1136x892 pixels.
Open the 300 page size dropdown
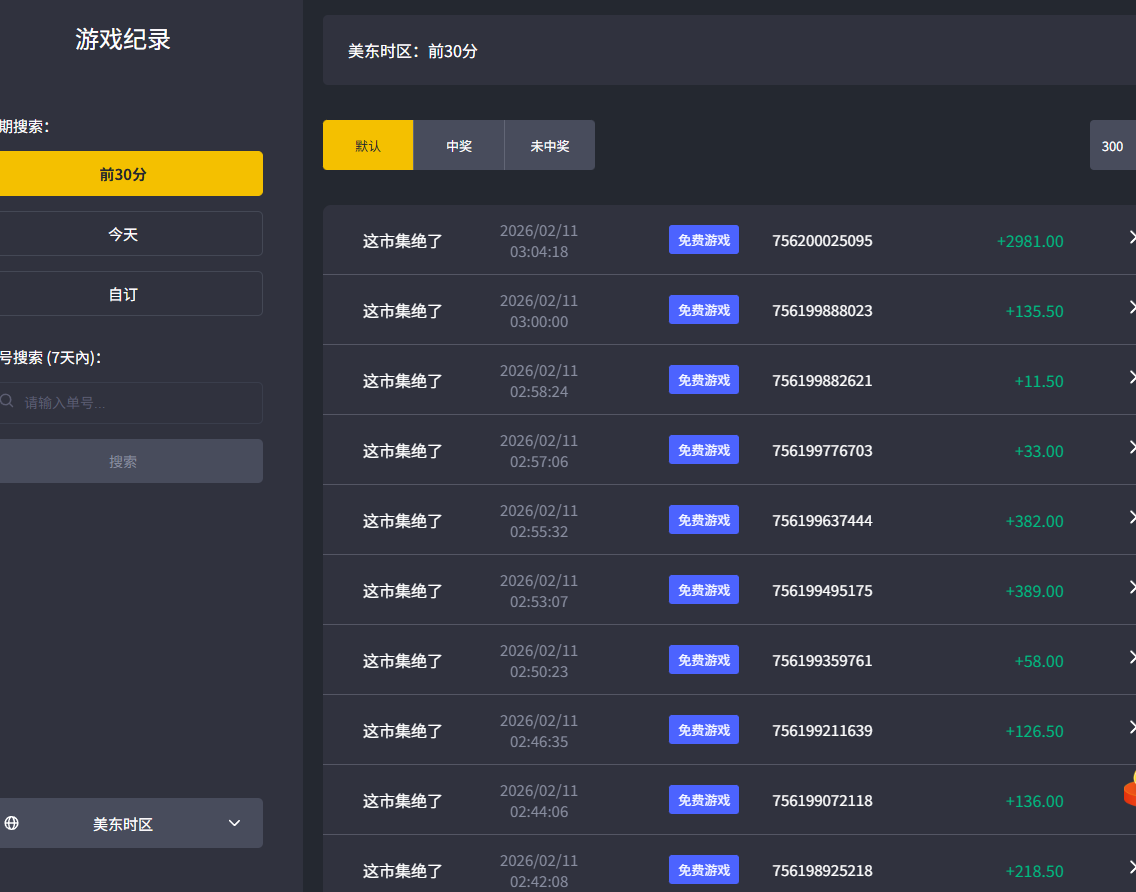pos(1112,146)
